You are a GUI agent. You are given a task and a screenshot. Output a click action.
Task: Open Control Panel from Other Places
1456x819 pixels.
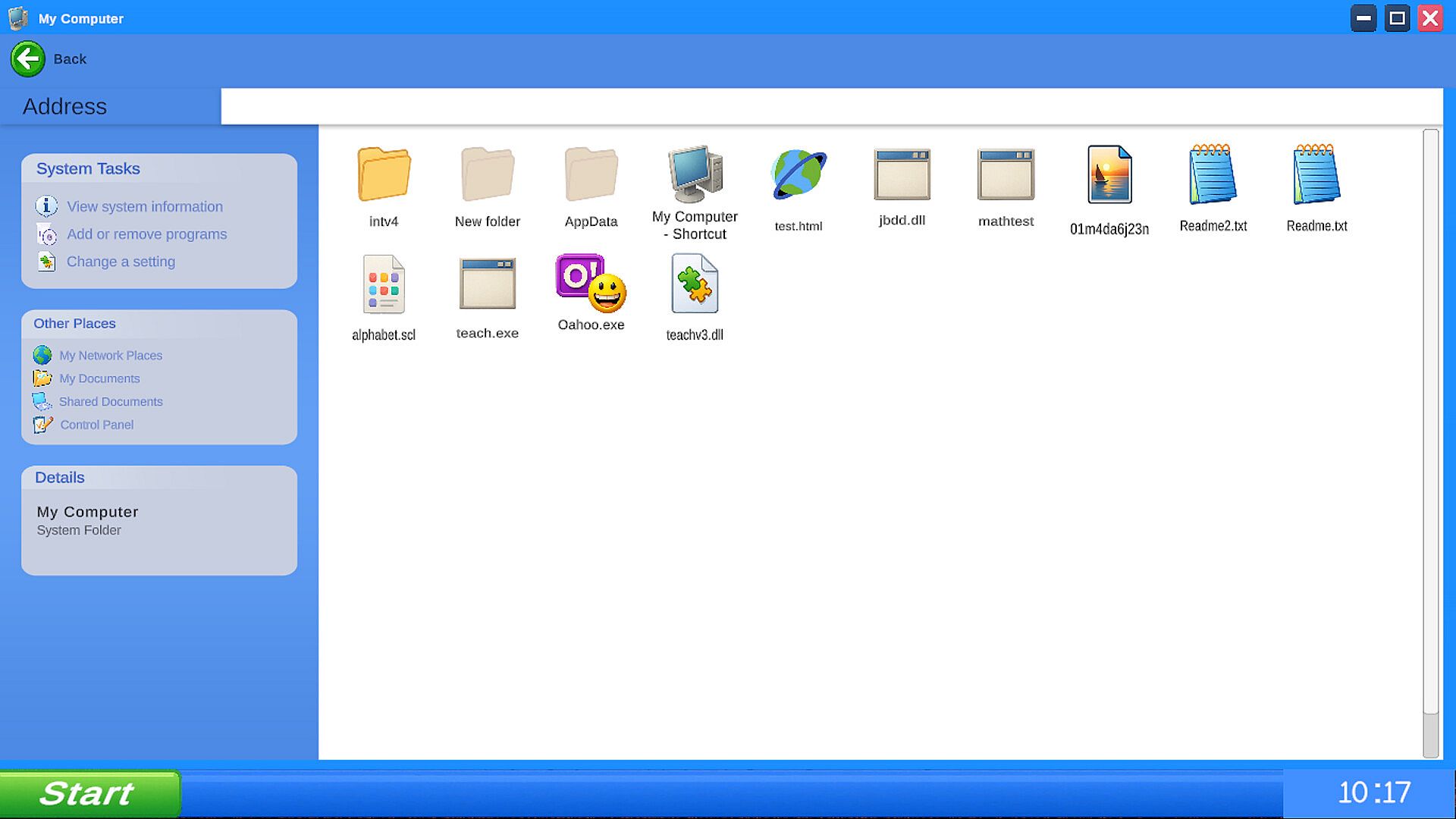96,425
